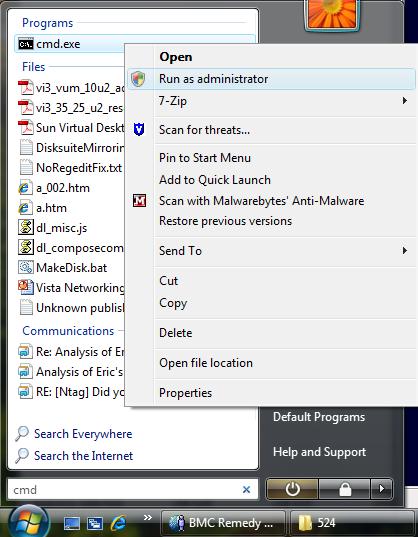Expand the Send To submenu arrow
418x537 pixels.
(405, 250)
